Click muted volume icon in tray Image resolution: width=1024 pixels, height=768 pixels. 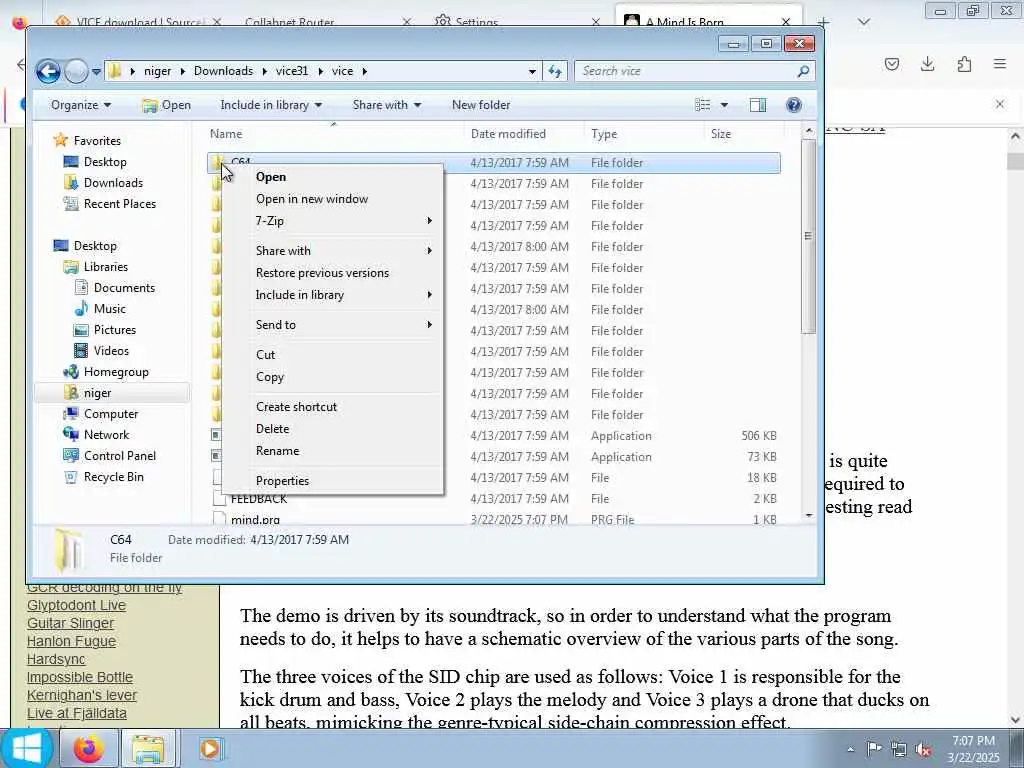(x=923, y=750)
